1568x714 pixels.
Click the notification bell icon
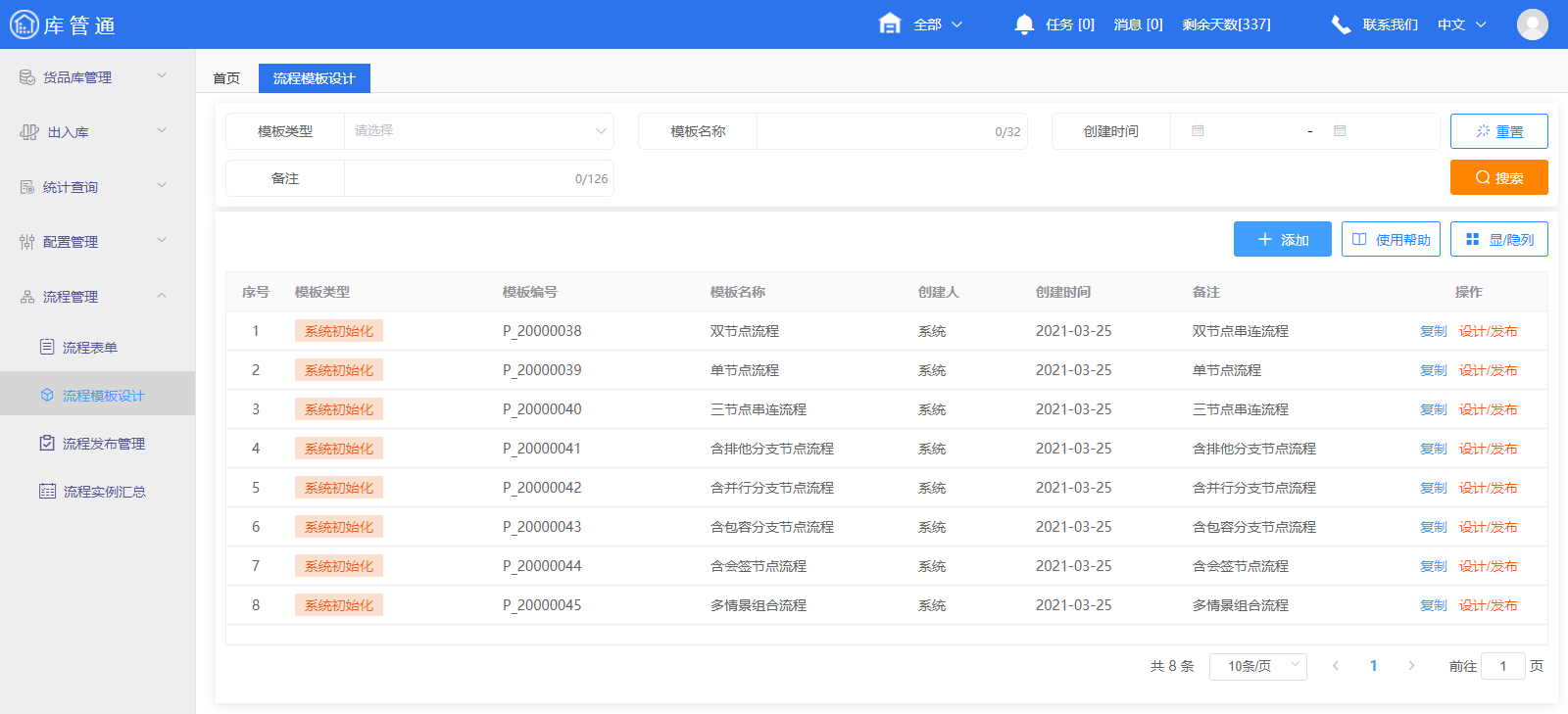(x=1024, y=24)
